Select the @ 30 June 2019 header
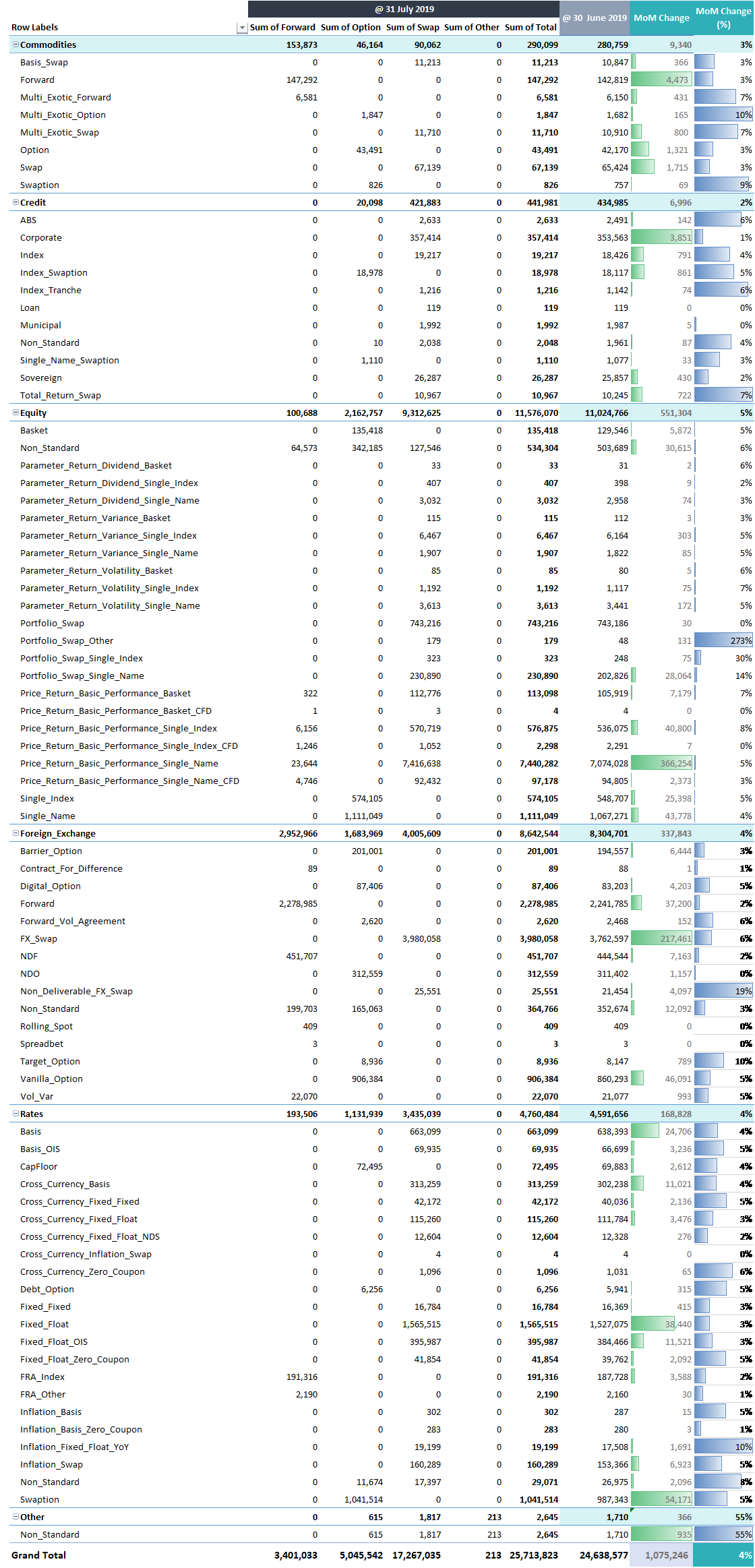 click(595, 18)
